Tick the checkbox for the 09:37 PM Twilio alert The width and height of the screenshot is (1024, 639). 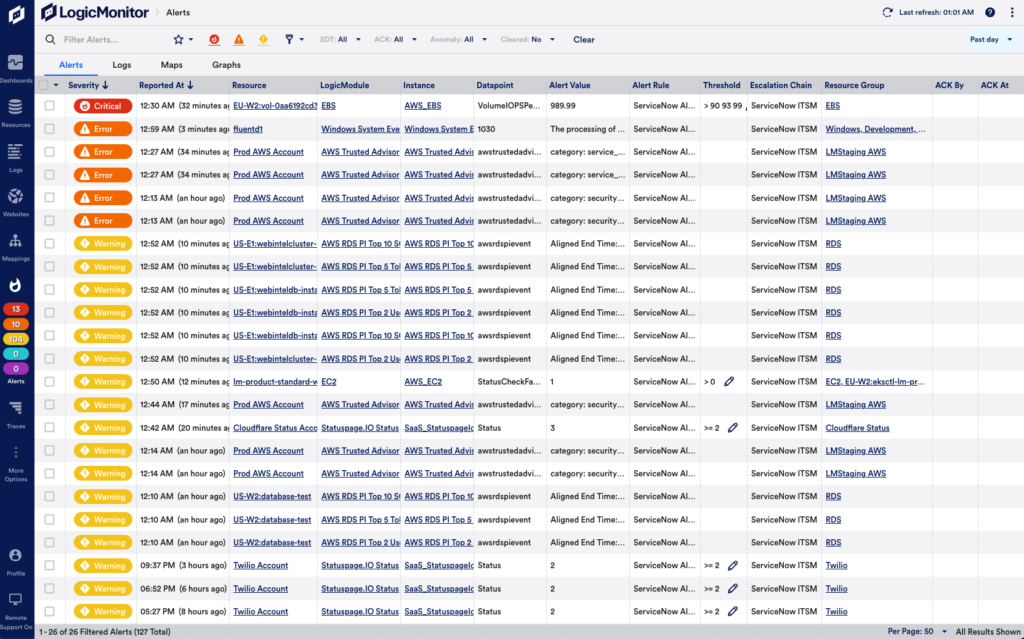(x=49, y=566)
